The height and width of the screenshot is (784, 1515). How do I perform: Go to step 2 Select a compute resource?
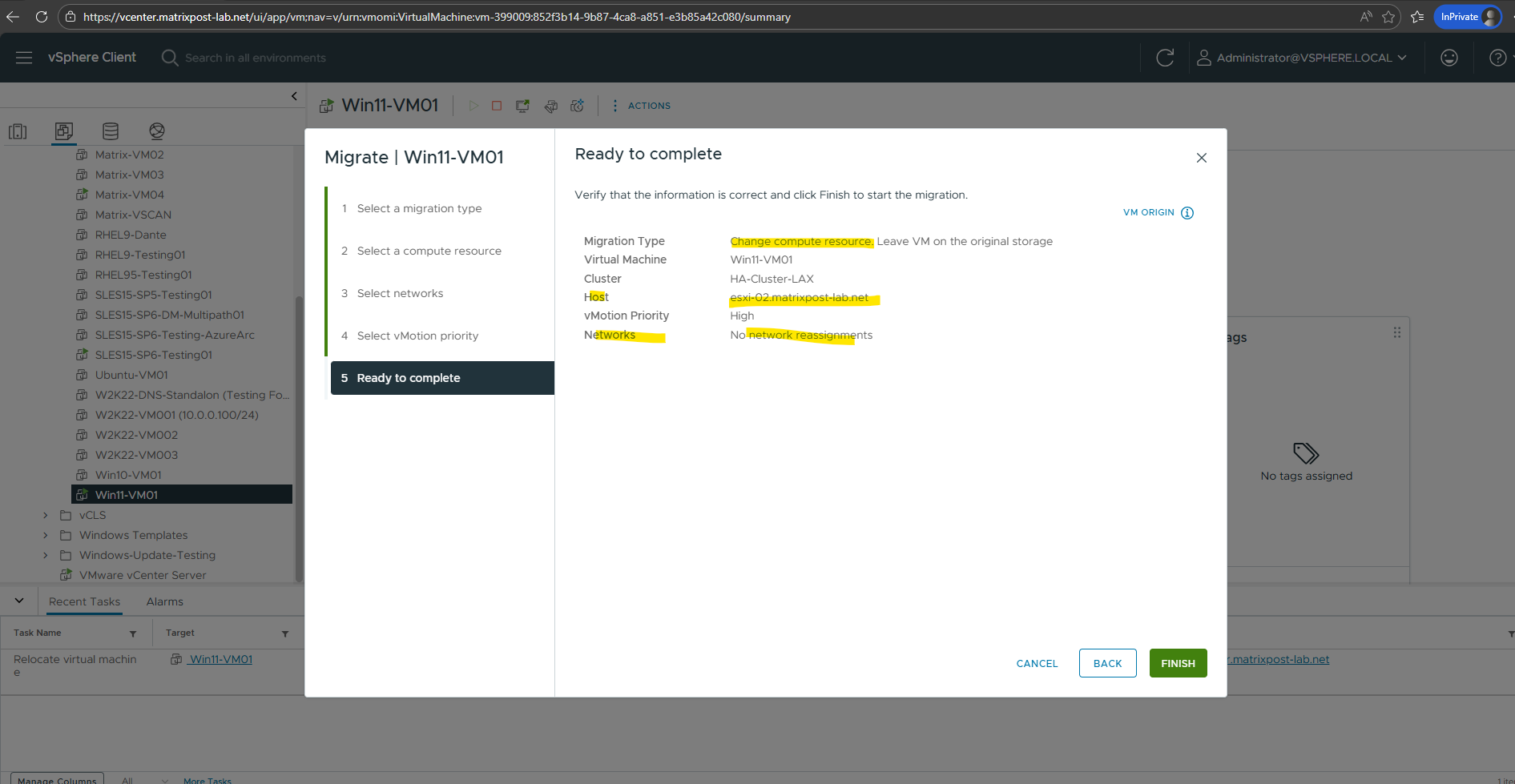[429, 251]
